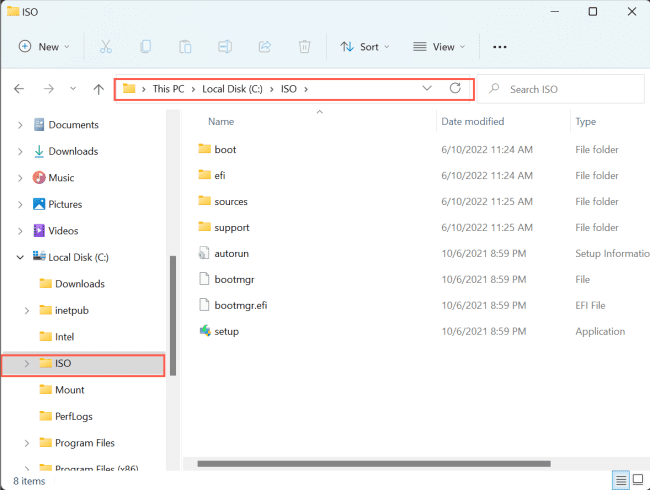Click the Paste clipboard icon
The image size is (650, 490).
185,47
